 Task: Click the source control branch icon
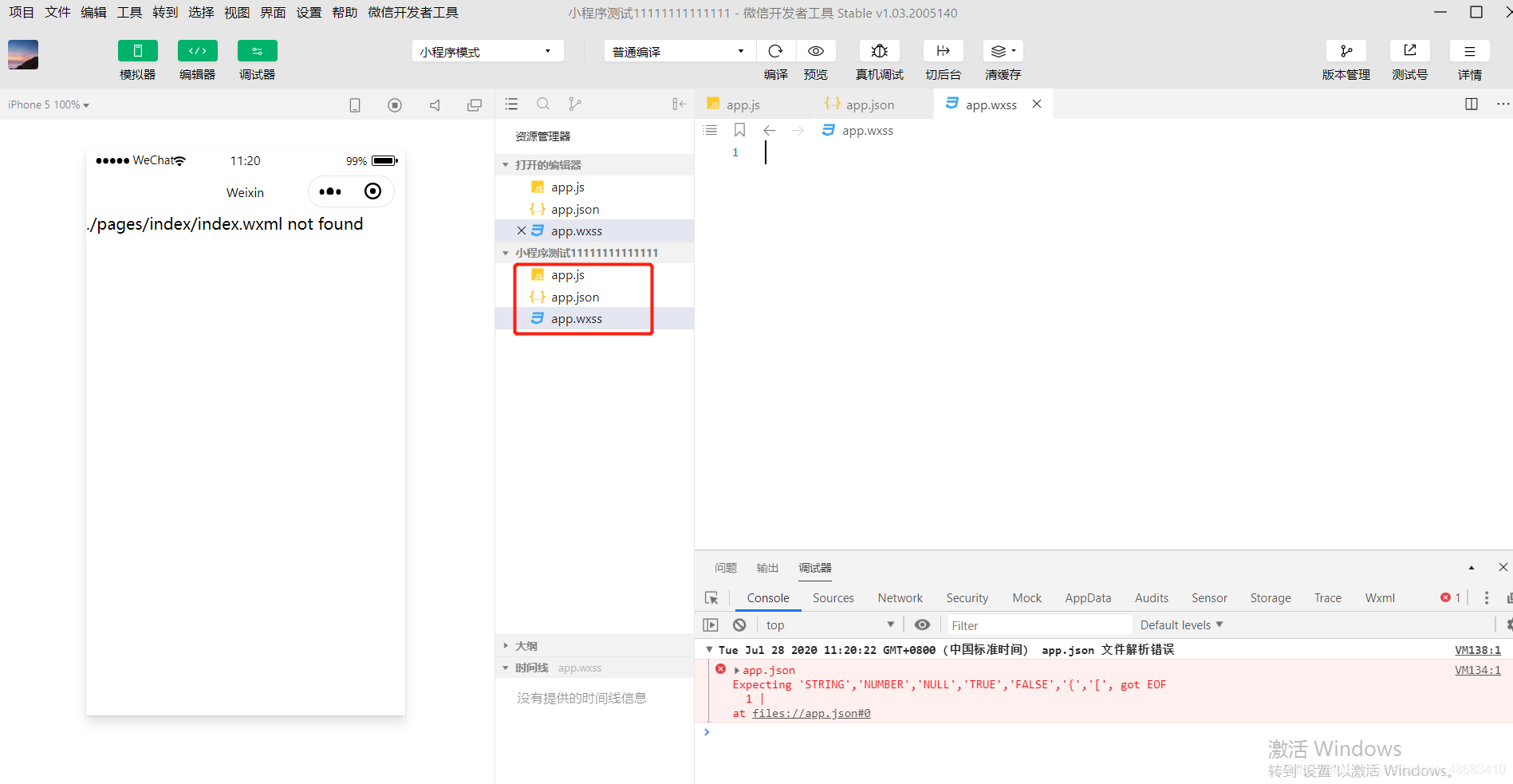(575, 104)
